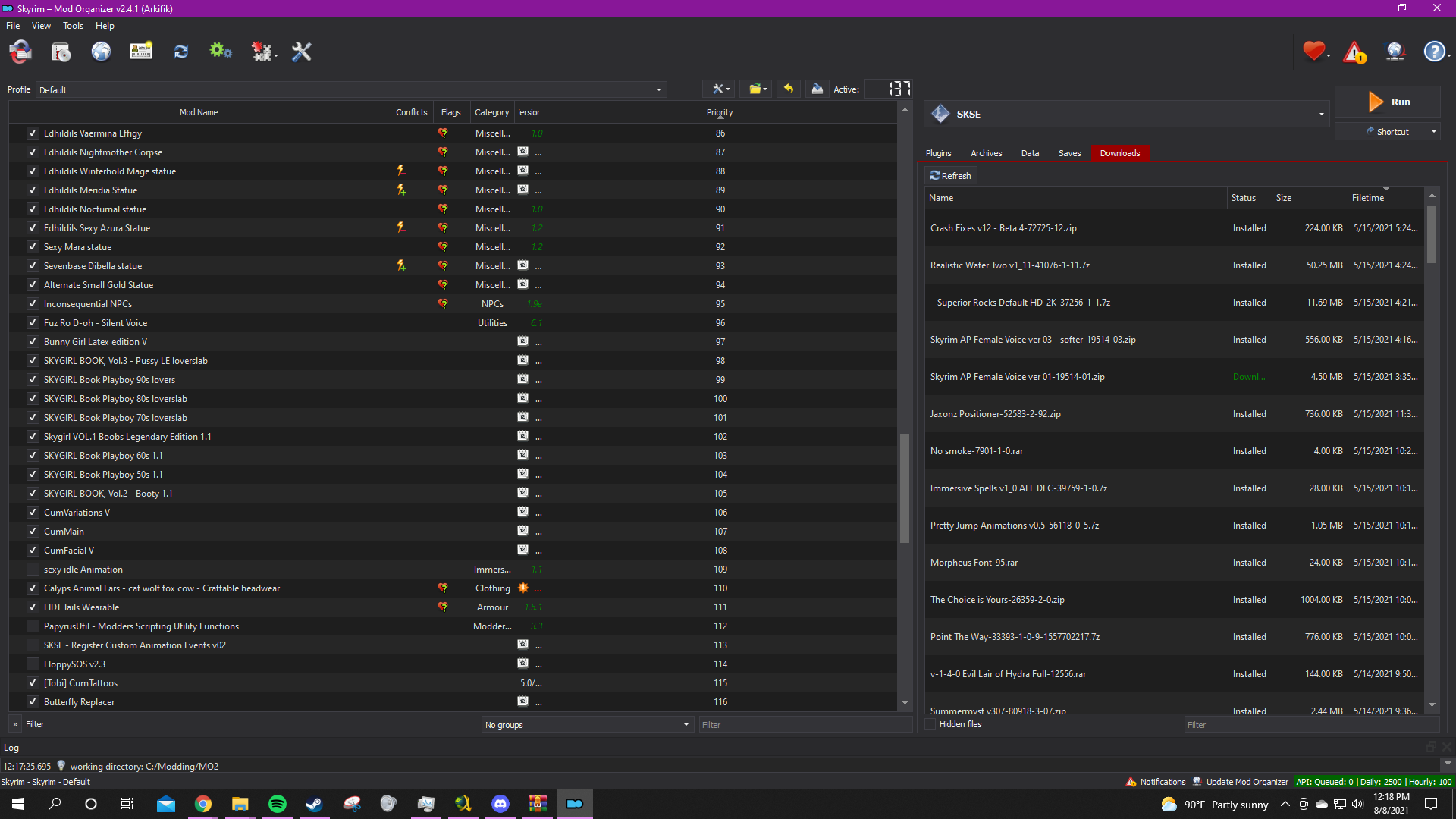Open the SKSE executable dropdown

tap(1127, 114)
